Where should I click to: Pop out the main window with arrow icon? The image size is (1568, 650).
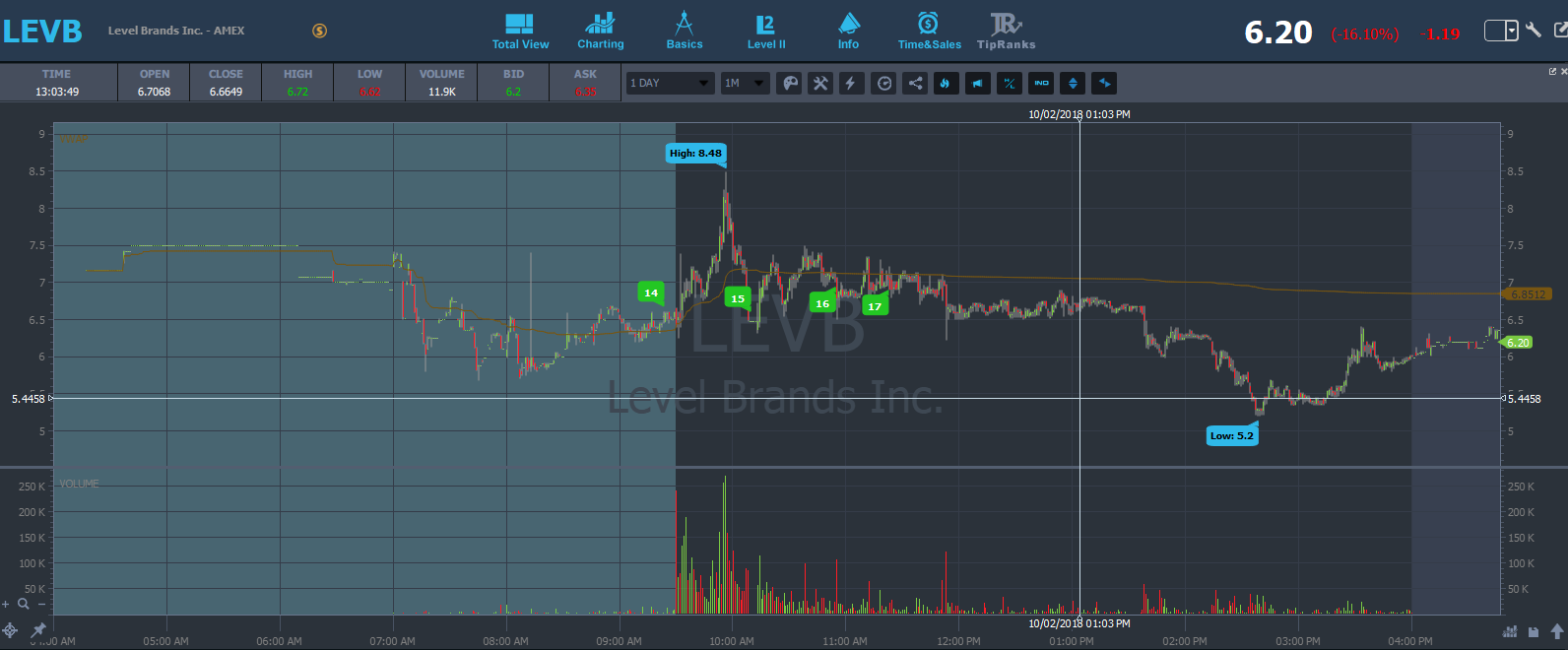pyautogui.click(x=1560, y=30)
